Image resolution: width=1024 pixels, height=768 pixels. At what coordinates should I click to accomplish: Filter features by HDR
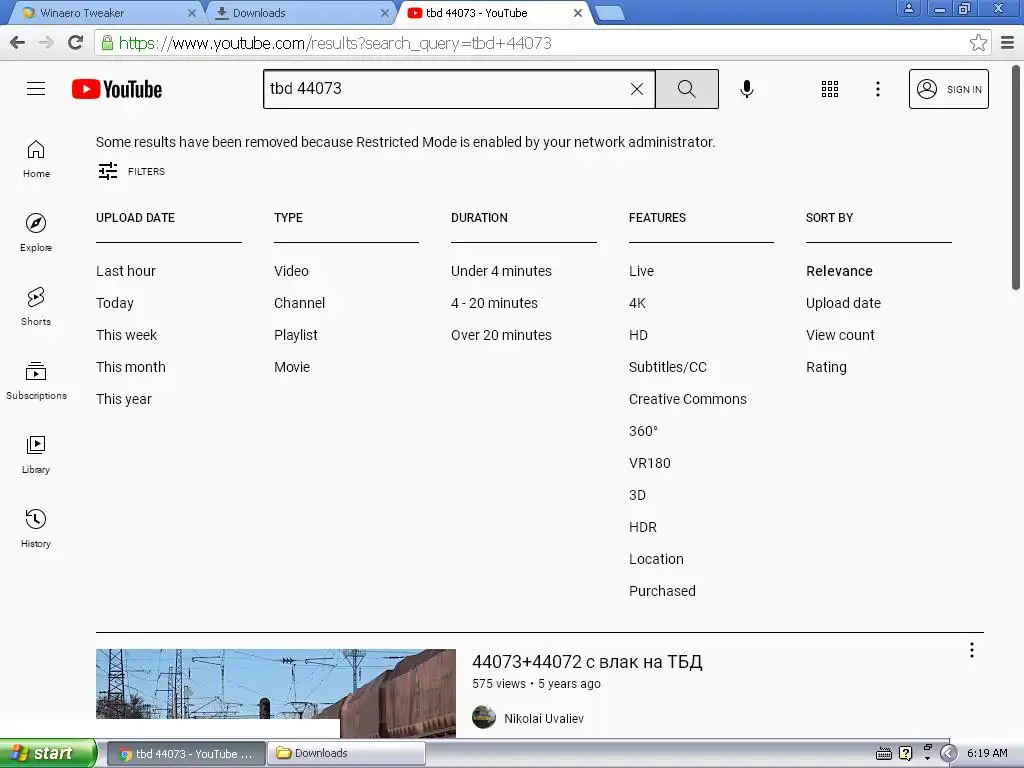[x=643, y=527]
